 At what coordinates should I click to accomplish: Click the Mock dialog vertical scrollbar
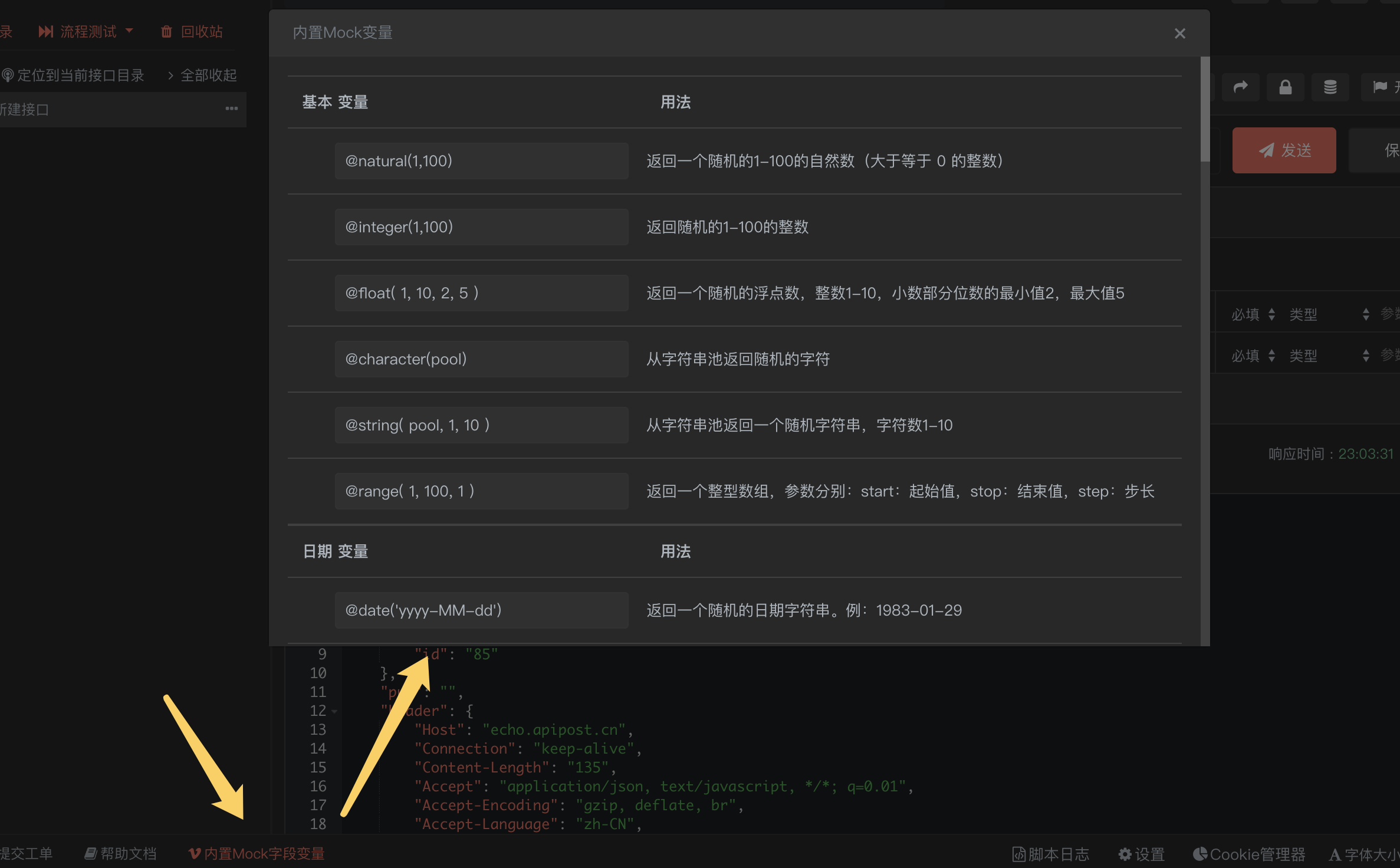click(1205, 109)
